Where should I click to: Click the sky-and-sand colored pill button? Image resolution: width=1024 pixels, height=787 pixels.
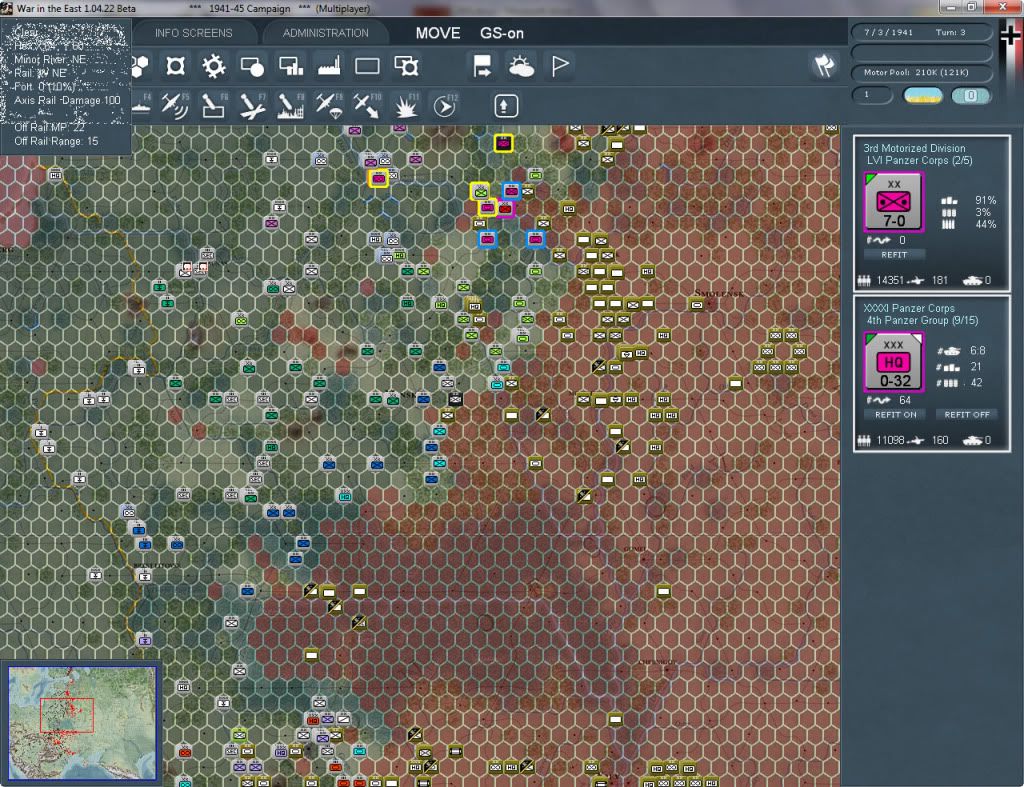coord(922,95)
